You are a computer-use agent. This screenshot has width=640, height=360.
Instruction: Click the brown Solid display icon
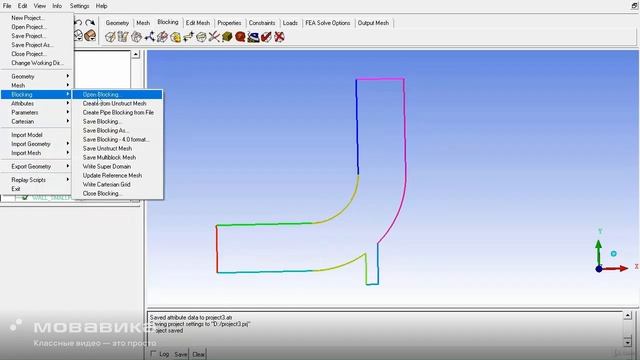tap(90, 36)
